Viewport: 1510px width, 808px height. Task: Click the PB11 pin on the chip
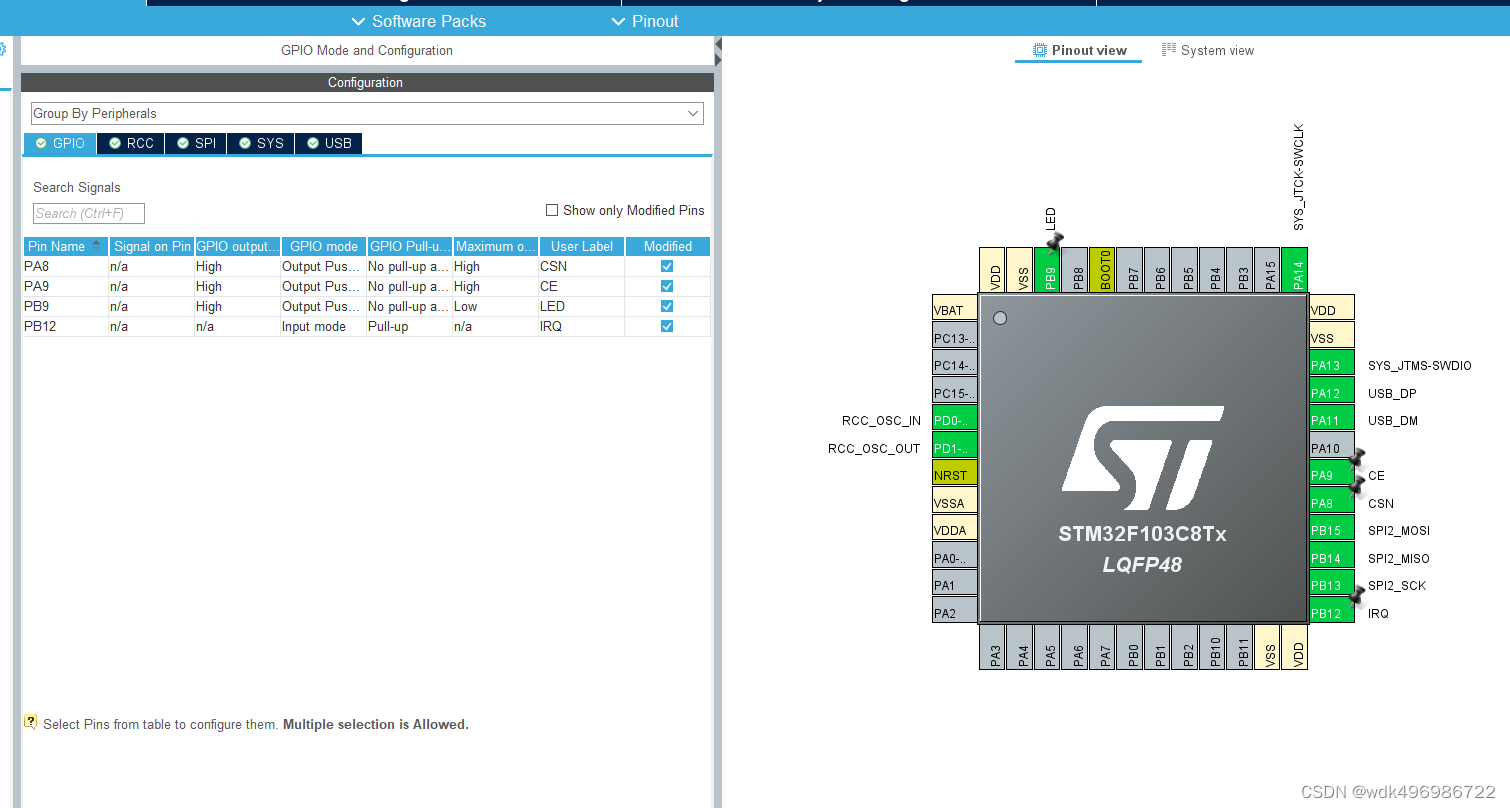[1240, 647]
